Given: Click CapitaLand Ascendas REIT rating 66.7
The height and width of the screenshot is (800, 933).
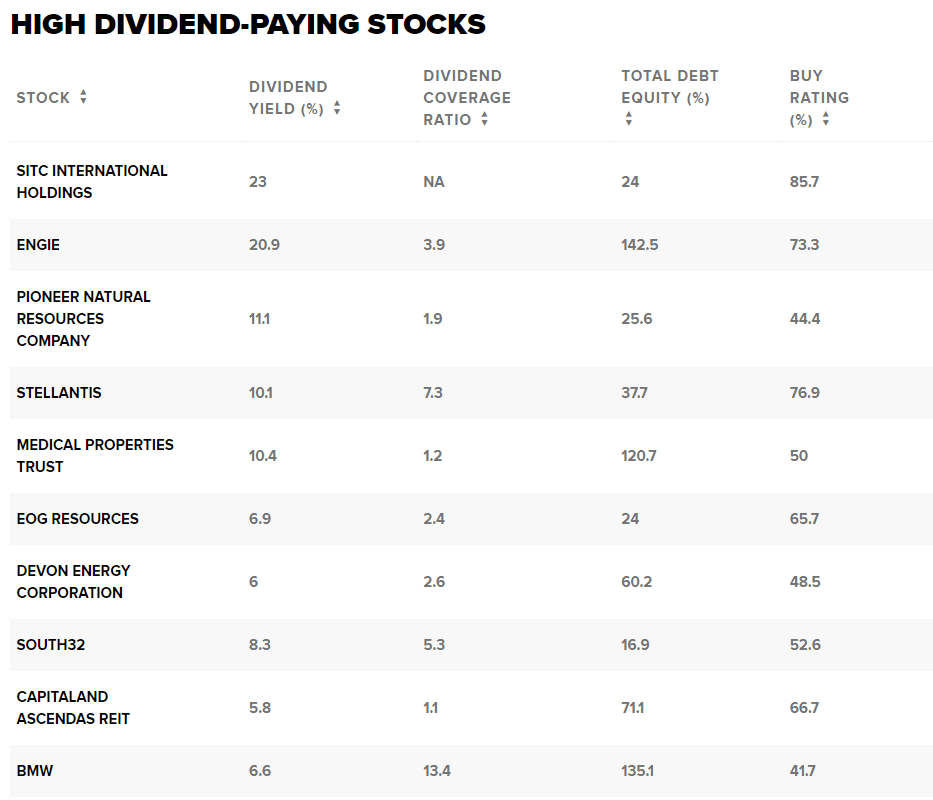Looking at the screenshot, I should pyautogui.click(x=804, y=708).
